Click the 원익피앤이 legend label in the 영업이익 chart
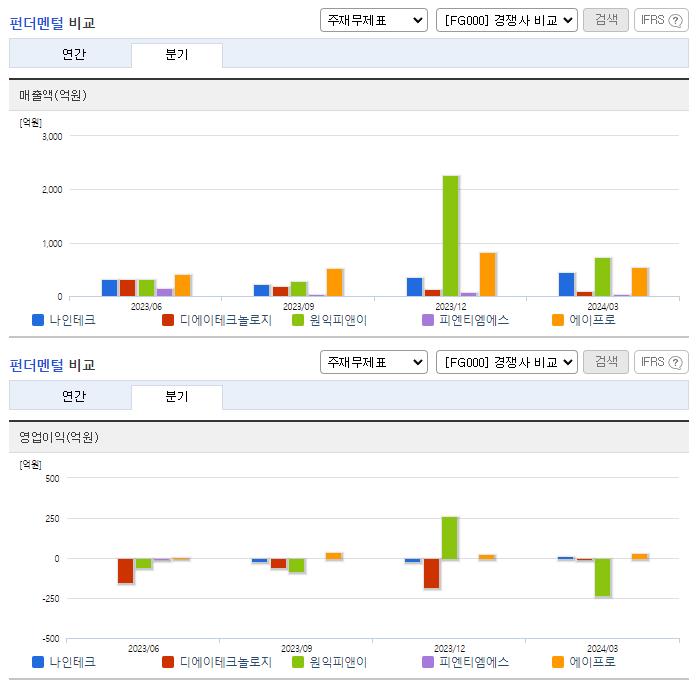Viewport: 696px width, 684px height. (x=338, y=662)
